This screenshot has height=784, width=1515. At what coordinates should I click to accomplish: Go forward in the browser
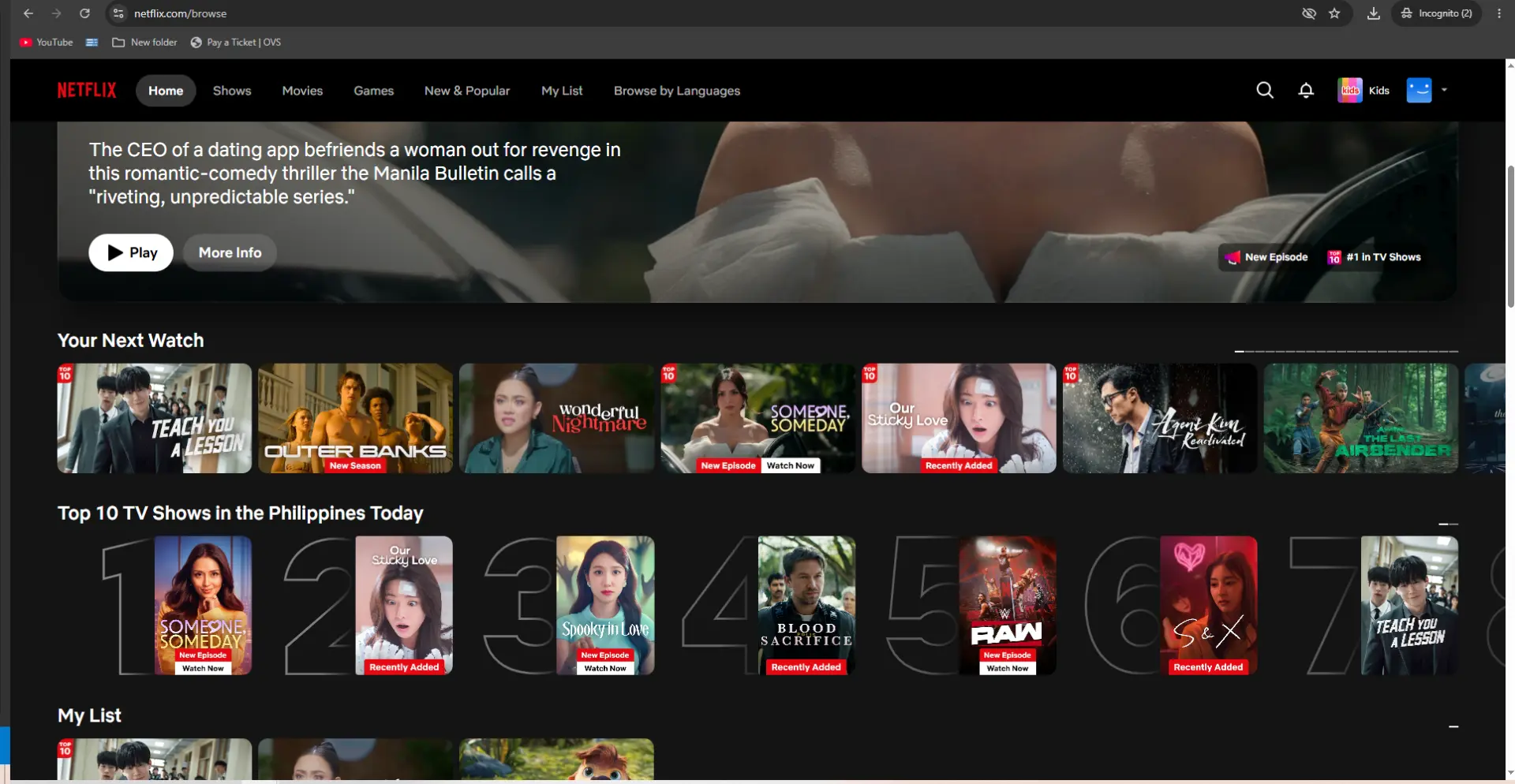(x=56, y=13)
